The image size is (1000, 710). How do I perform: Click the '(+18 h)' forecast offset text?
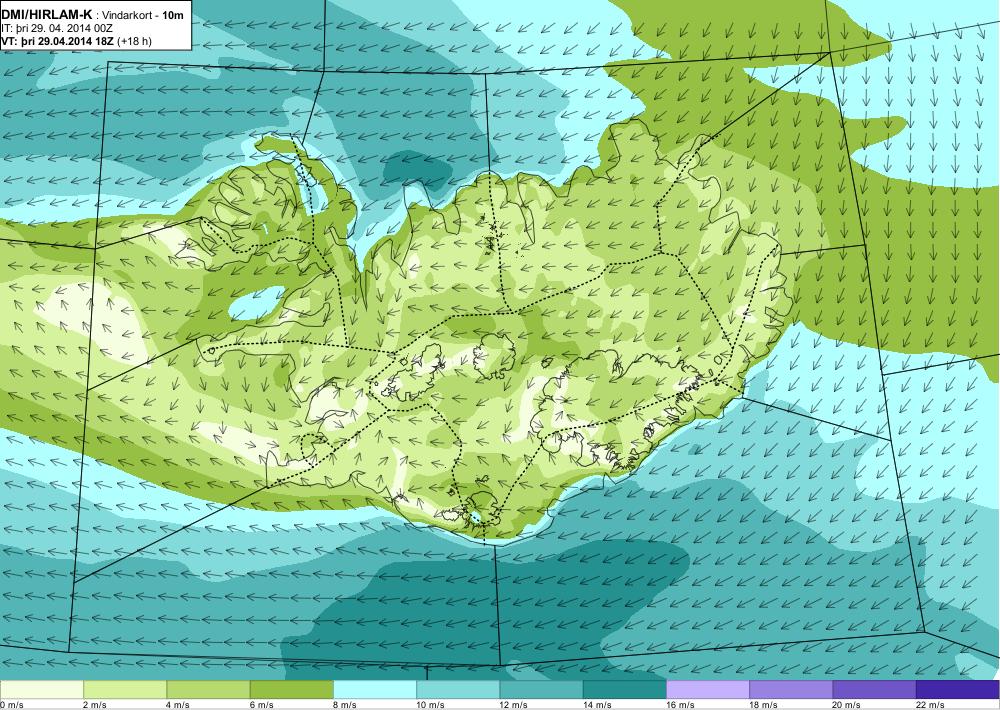click(133, 41)
